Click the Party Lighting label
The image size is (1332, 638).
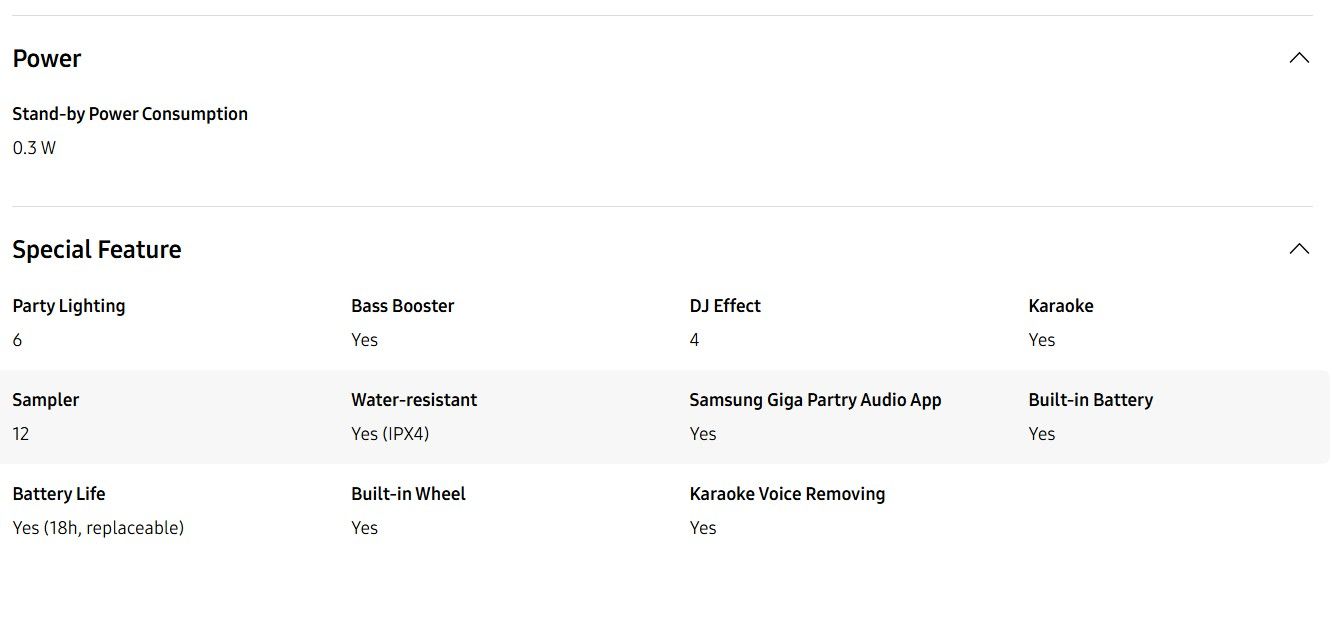pyautogui.click(x=69, y=306)
